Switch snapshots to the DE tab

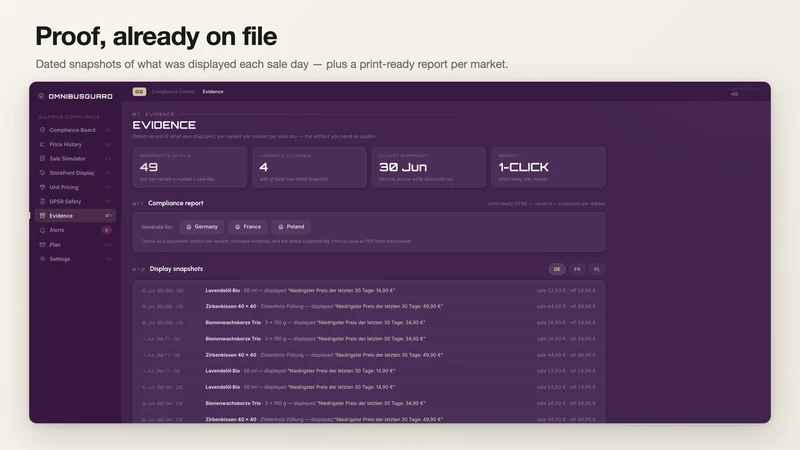pos(557,269)
